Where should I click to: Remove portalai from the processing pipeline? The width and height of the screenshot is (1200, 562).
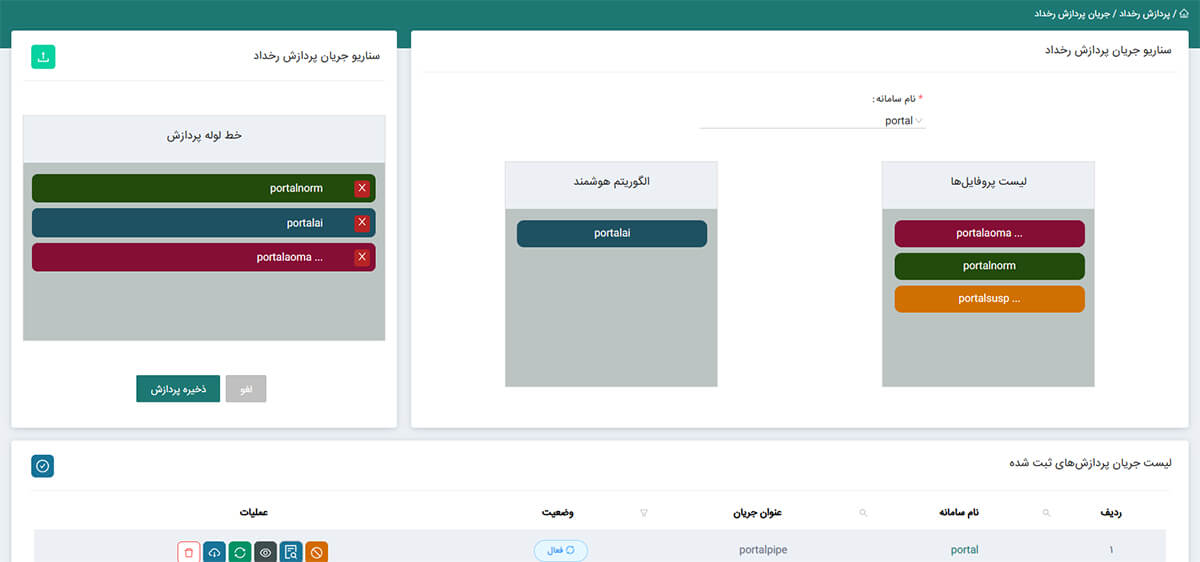[x=362, y=222]
